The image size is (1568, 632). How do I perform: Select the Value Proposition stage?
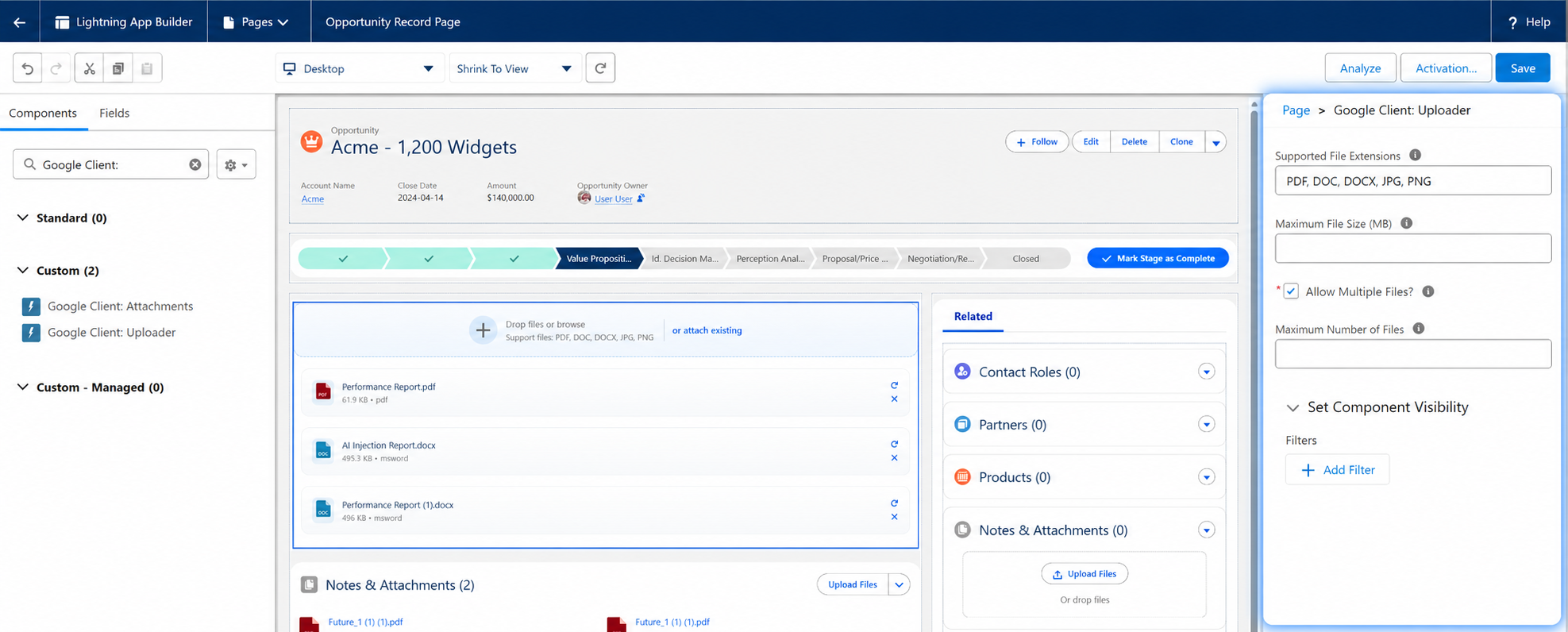(x=599, y=258)
